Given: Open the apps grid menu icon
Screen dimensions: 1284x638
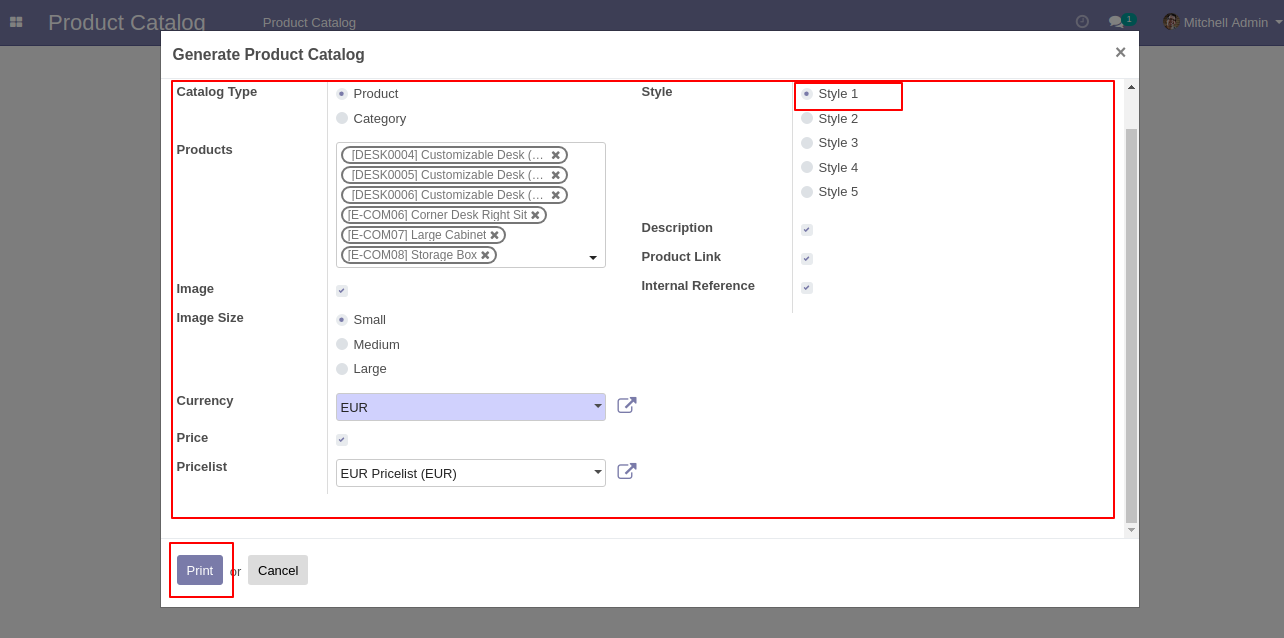Looking at the screenshot, I should (16, 22).
